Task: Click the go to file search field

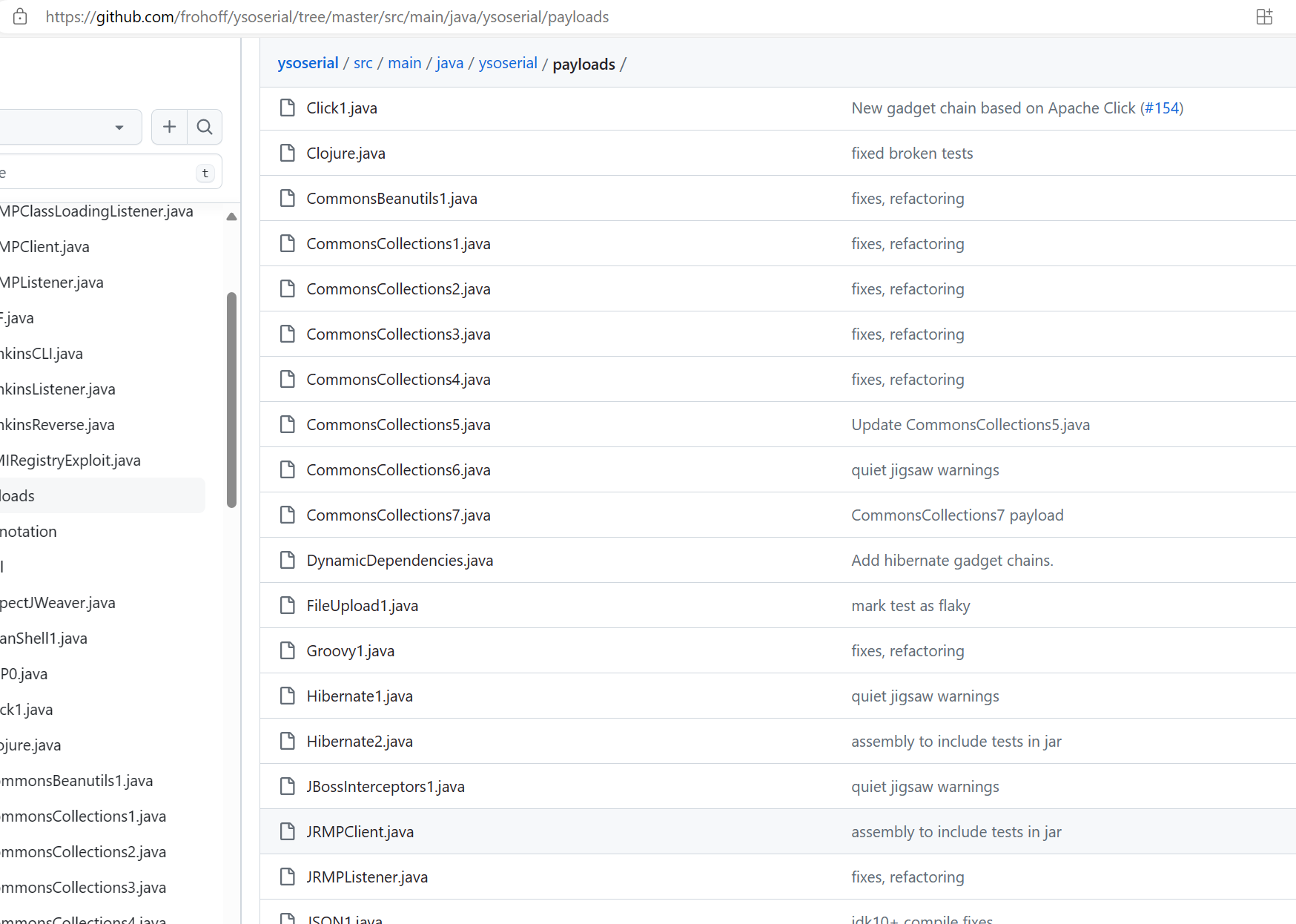Action: [96, 173]
